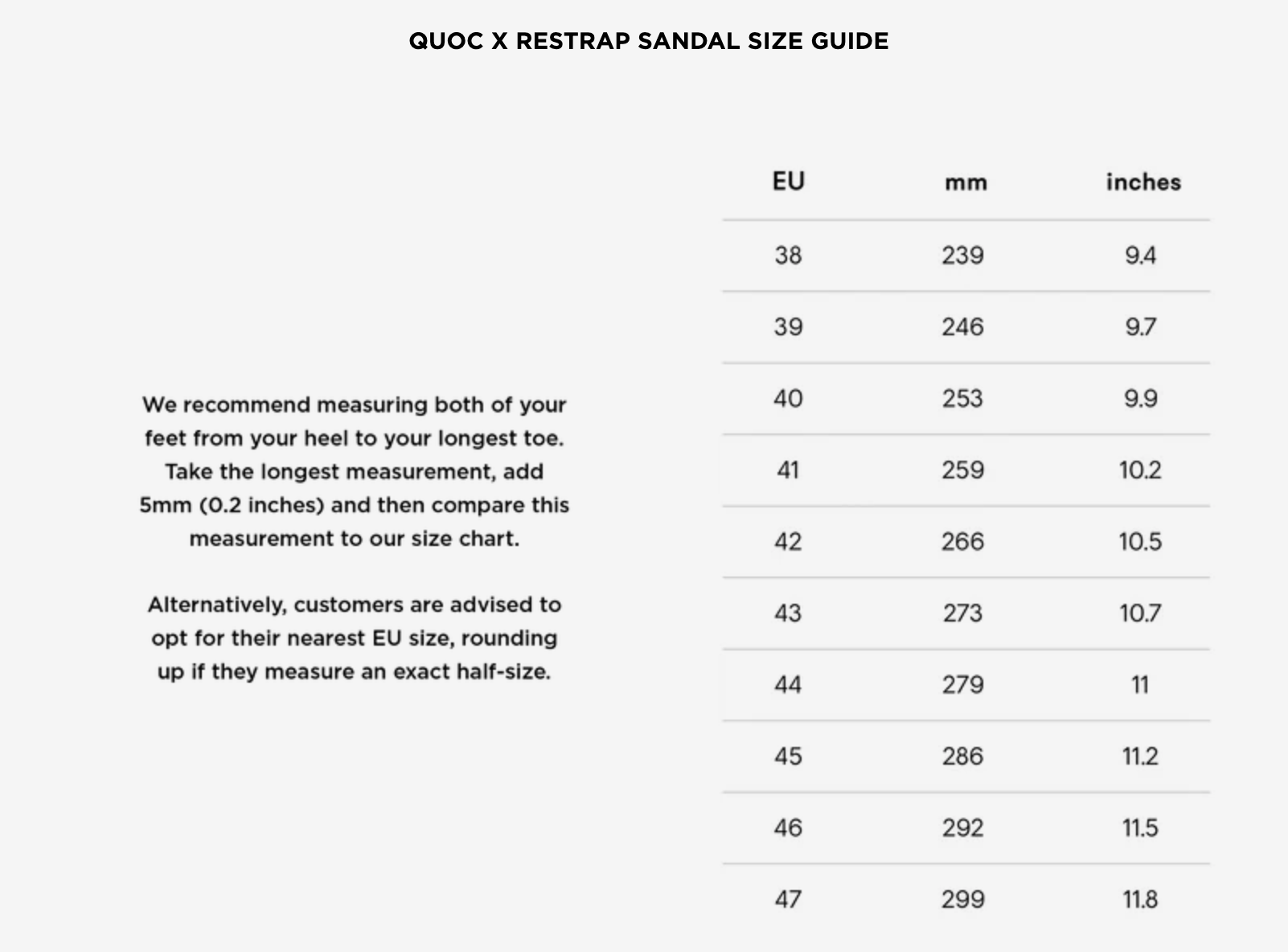
Task: Click EU size 47 in table
Action: click(x=788, y=899)
